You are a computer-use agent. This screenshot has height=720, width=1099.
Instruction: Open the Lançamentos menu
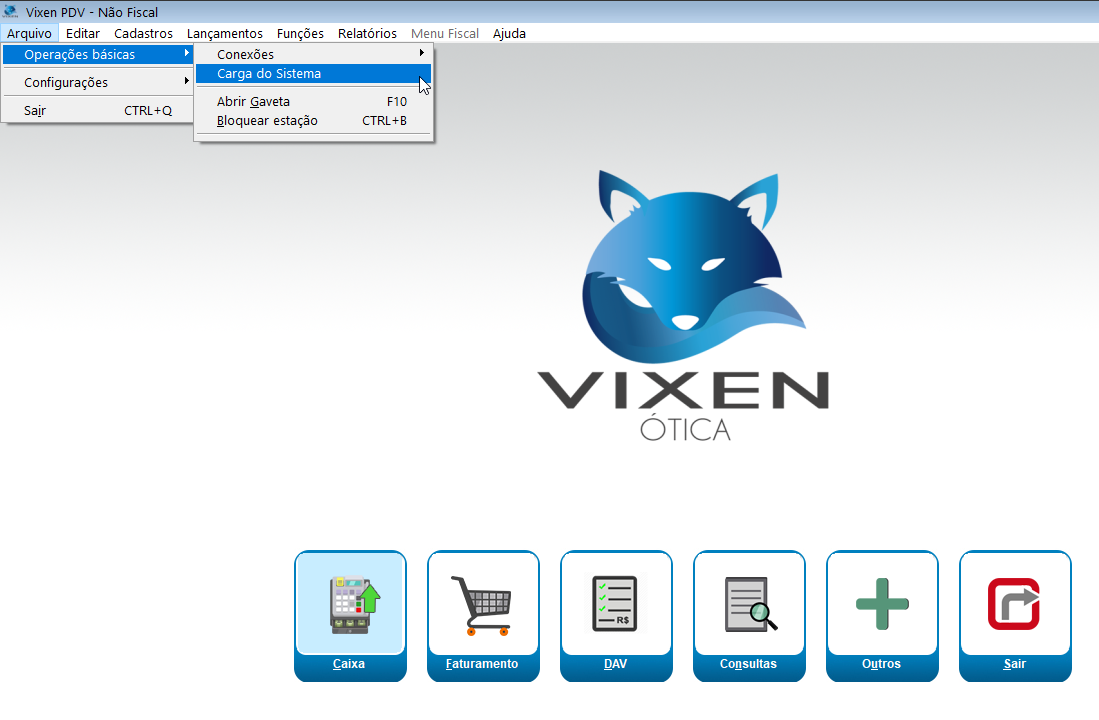(x=225, y=33)
